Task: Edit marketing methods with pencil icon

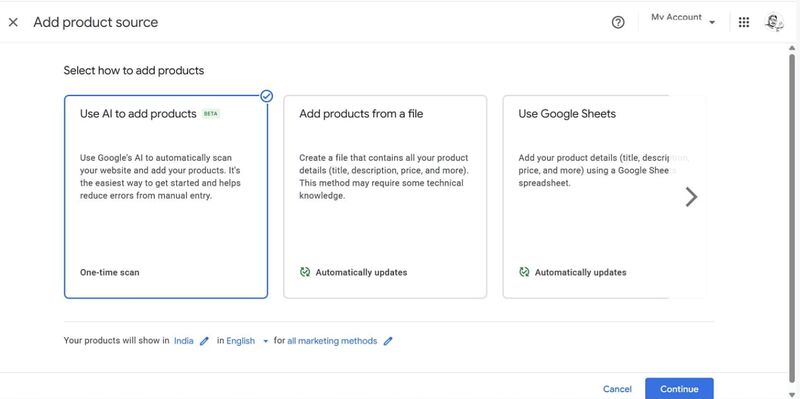Action: tap(388, 341)
